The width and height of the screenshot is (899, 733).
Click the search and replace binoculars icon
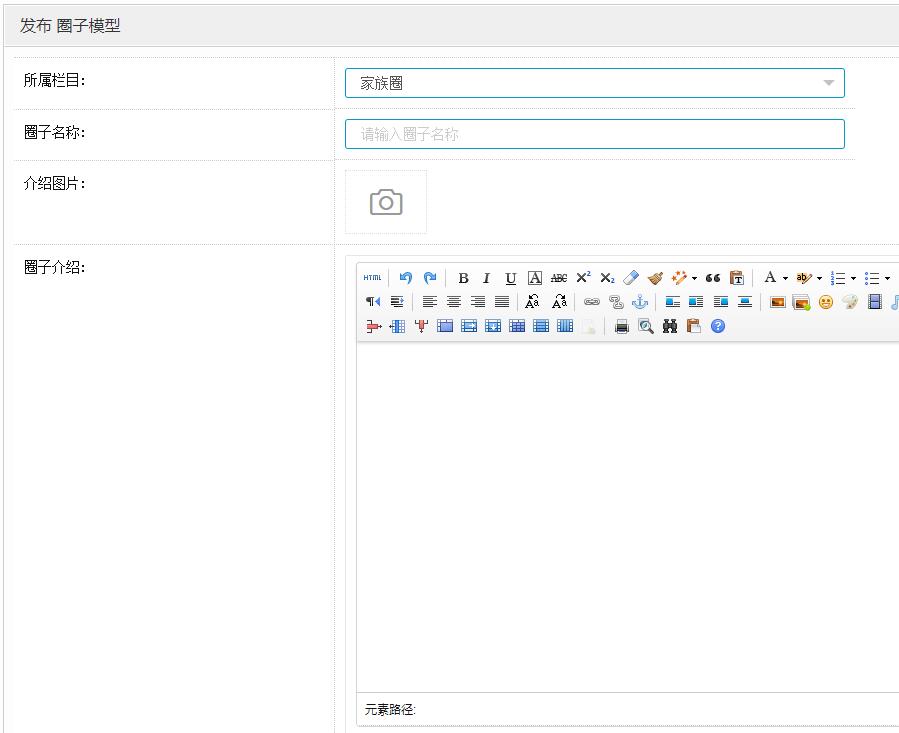tap(670, 326)
